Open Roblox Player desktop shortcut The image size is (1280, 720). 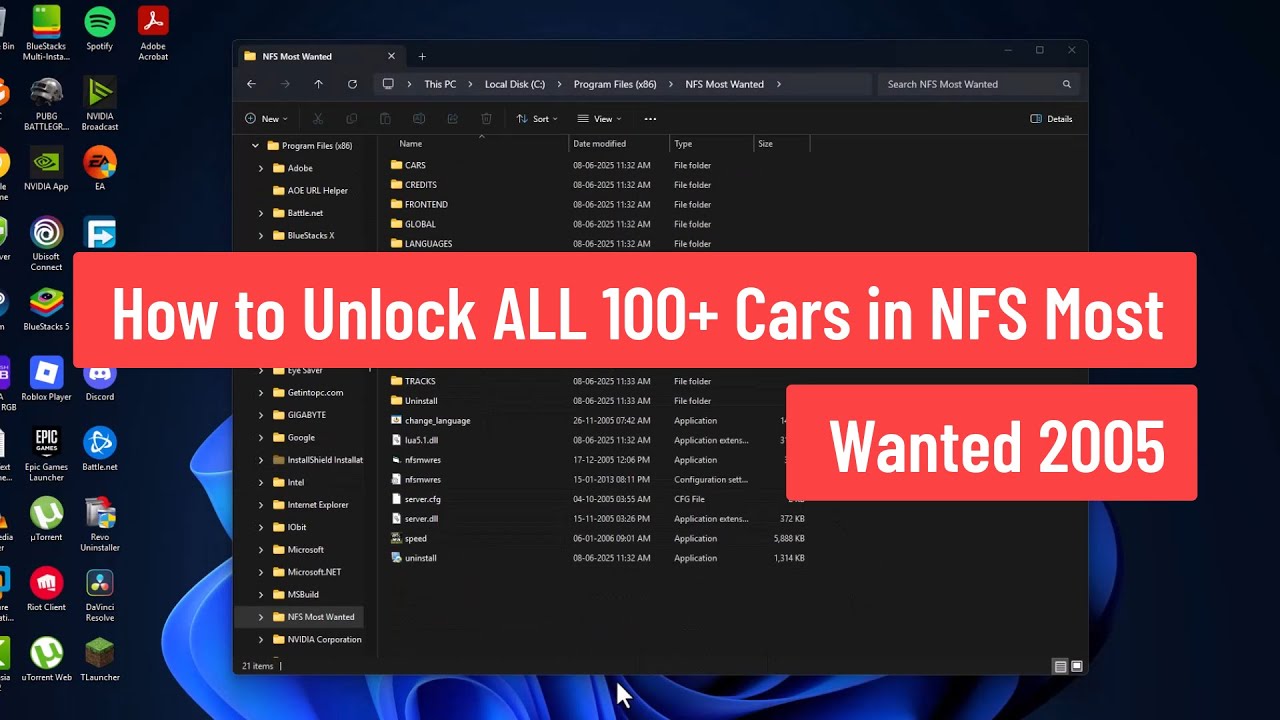tap(46, 379)
